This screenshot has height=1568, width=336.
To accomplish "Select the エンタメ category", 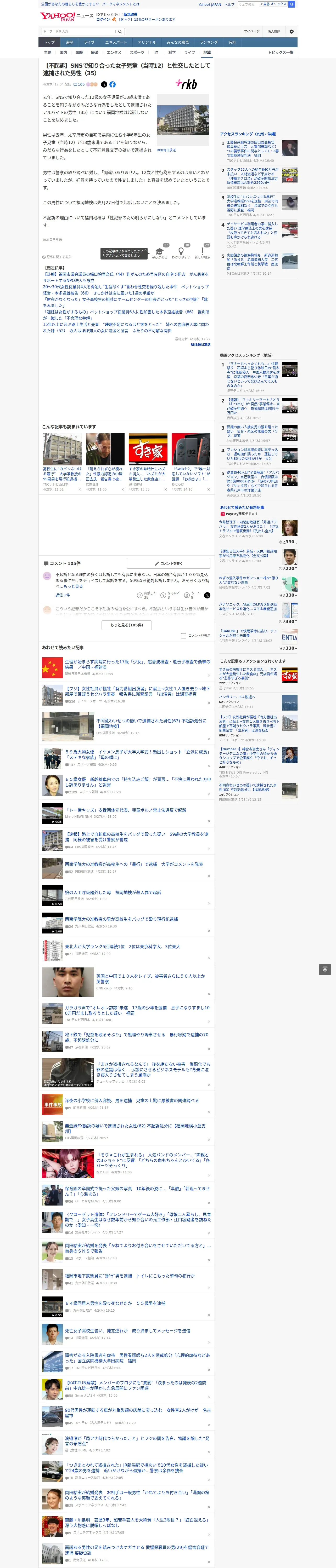I will coord(114,52).
